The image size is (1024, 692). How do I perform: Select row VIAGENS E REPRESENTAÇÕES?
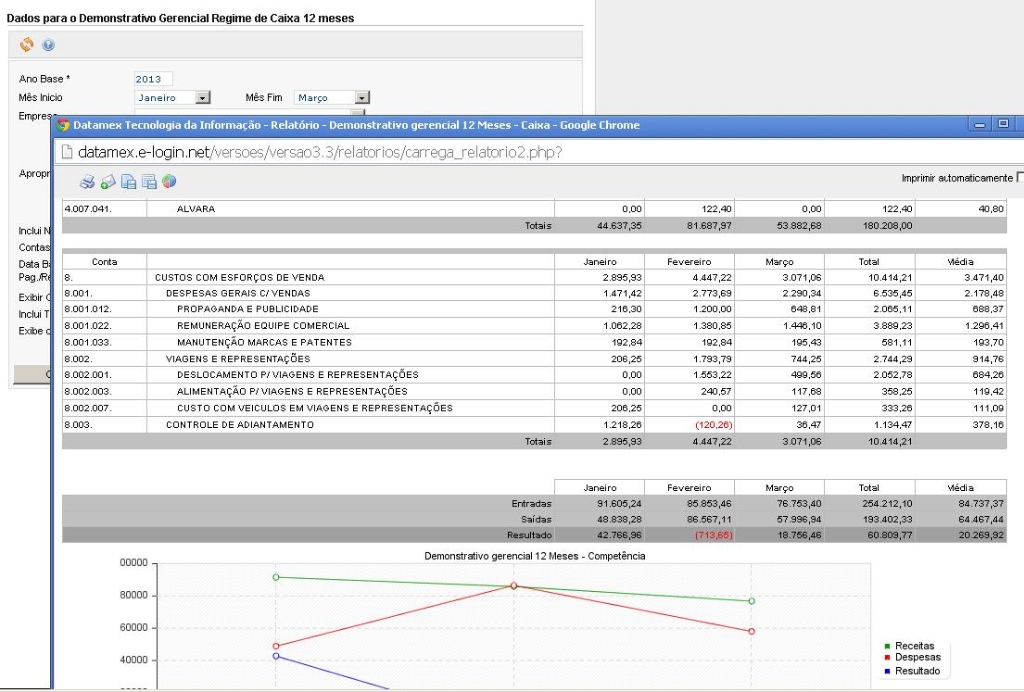tap(534, 358)
